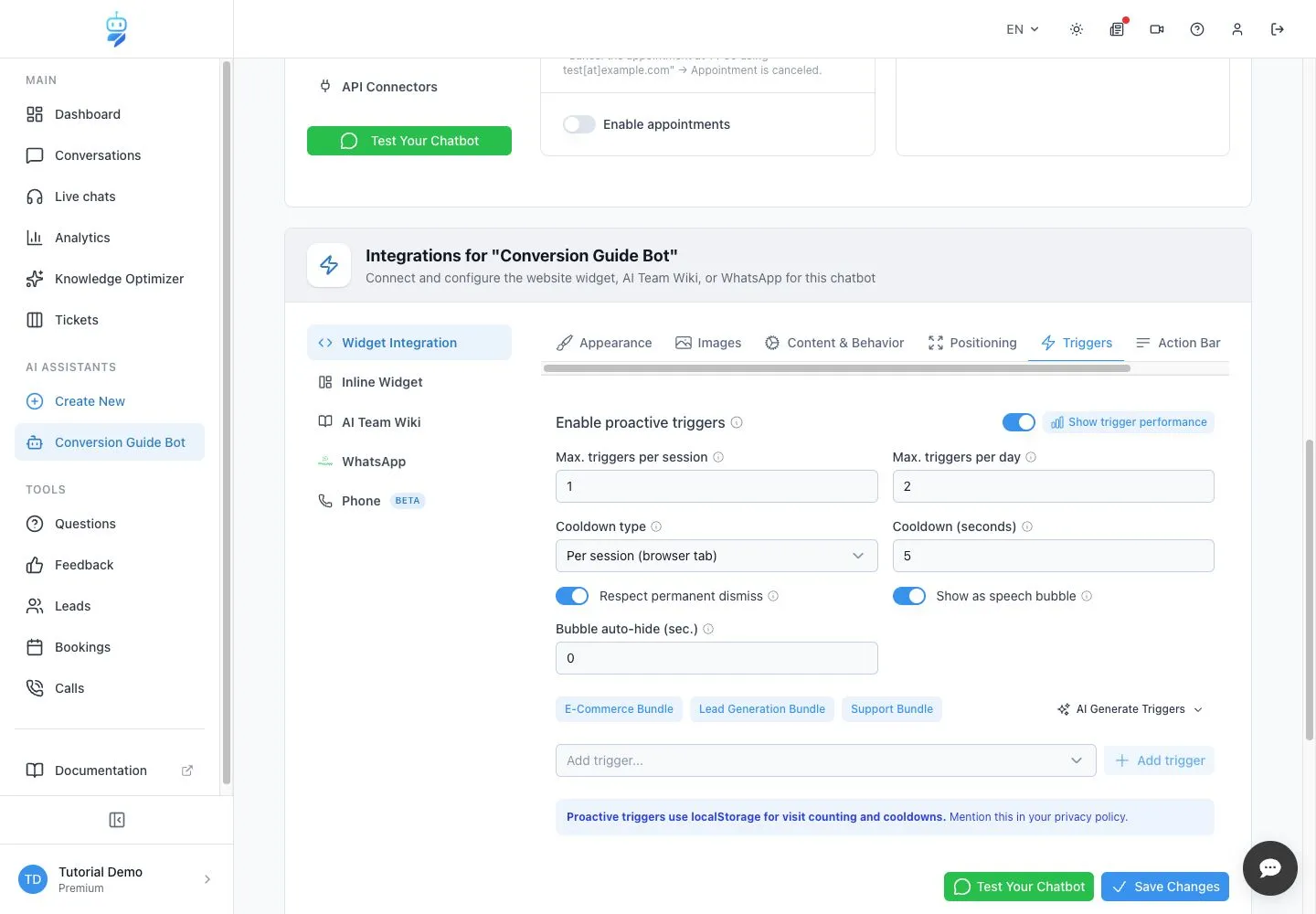The width and height of the screenshot is (1316, 914).
Task: Open video tutorials camera icon
Action: coord(1157,29)
